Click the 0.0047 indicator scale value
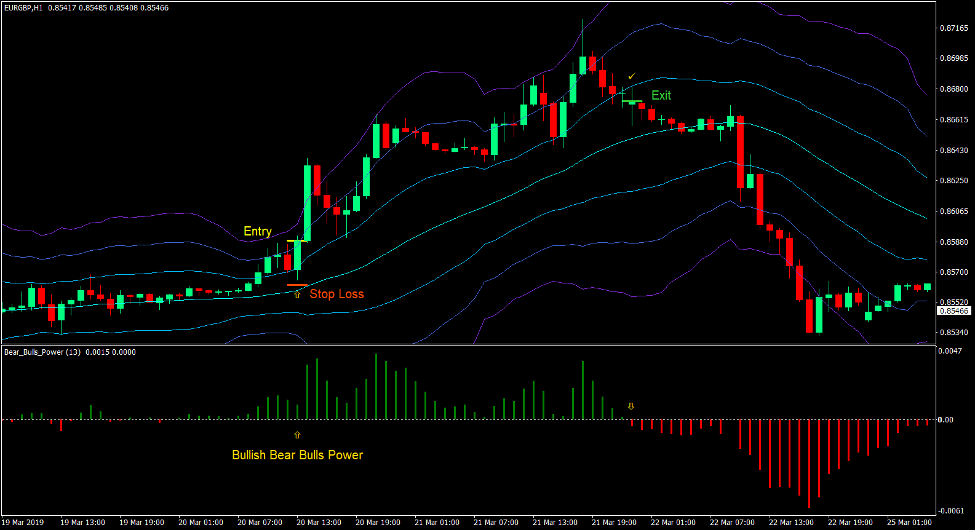The width and height of the screenshot is (977, 531). point(951,351)
